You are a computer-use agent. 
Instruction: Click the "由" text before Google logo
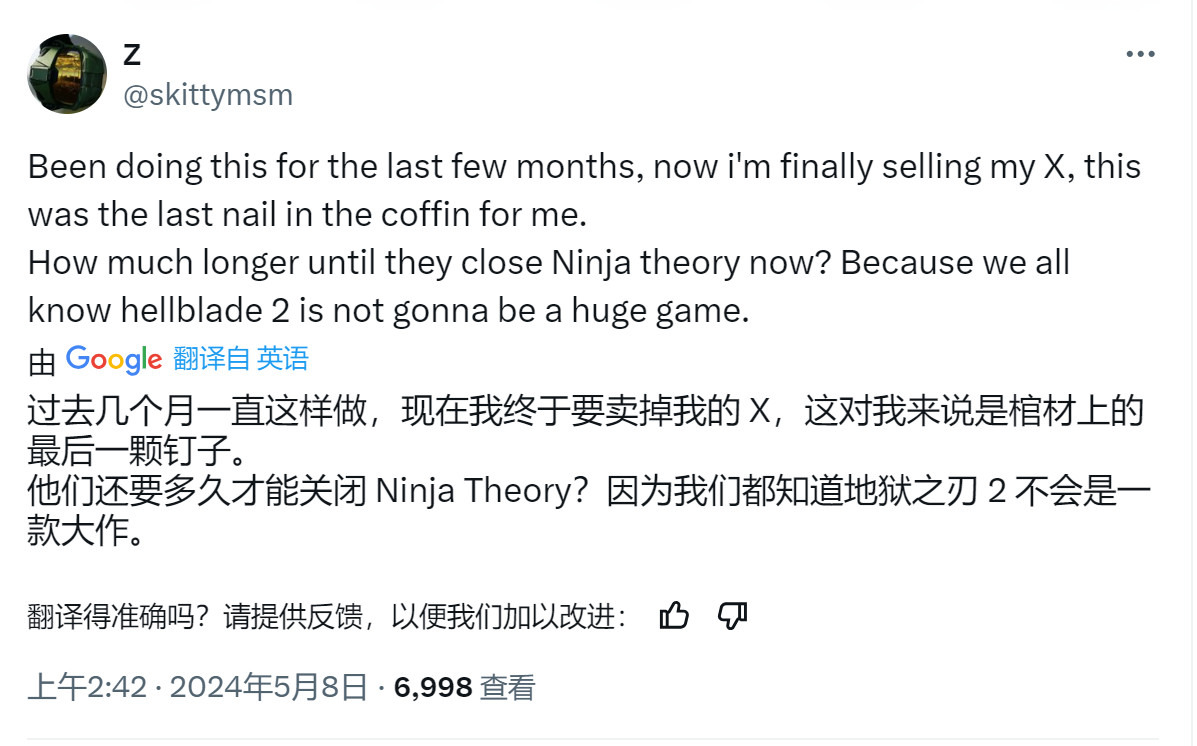pos(42,361)
